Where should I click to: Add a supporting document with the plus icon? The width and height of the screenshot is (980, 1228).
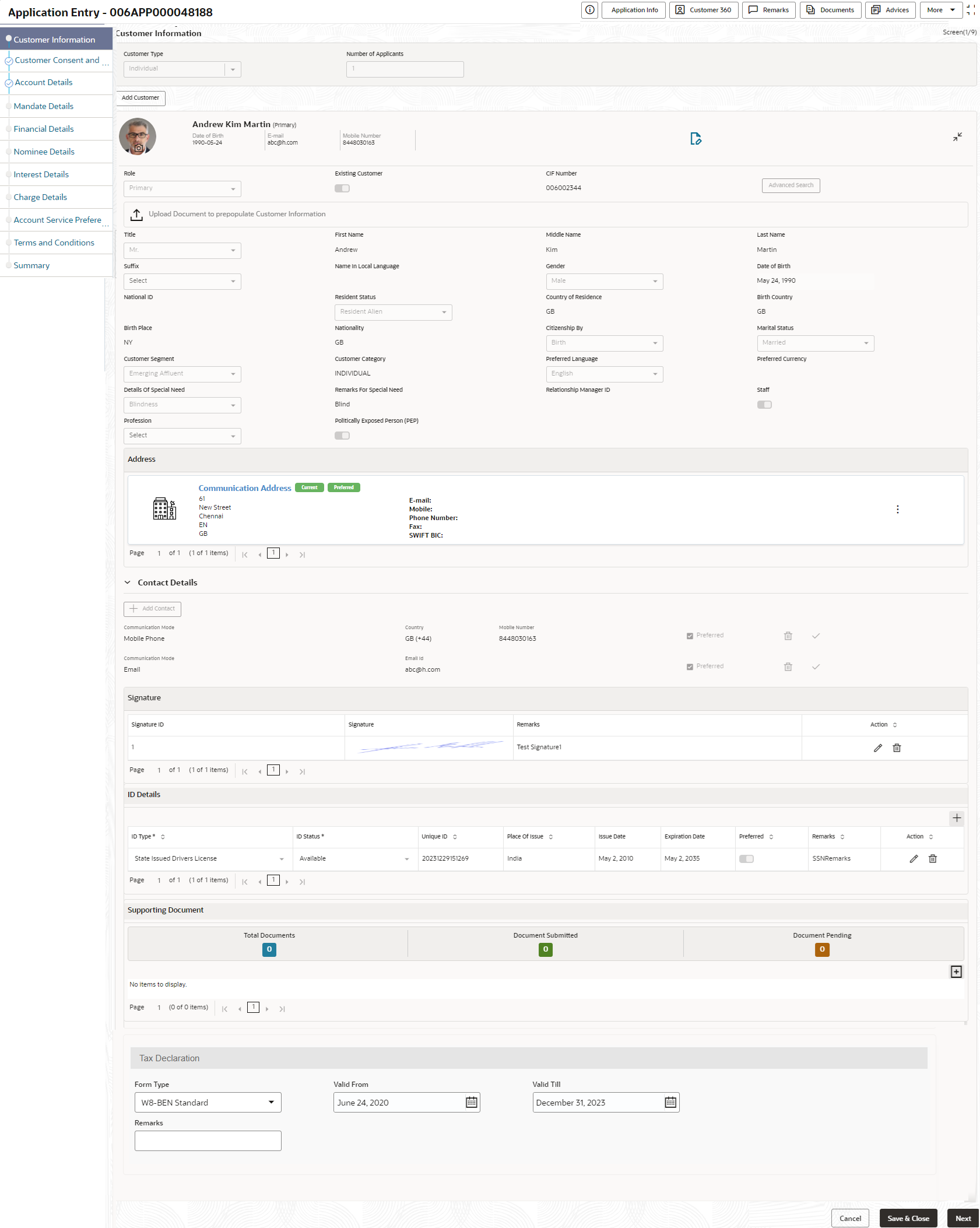(x=956, y=971)
